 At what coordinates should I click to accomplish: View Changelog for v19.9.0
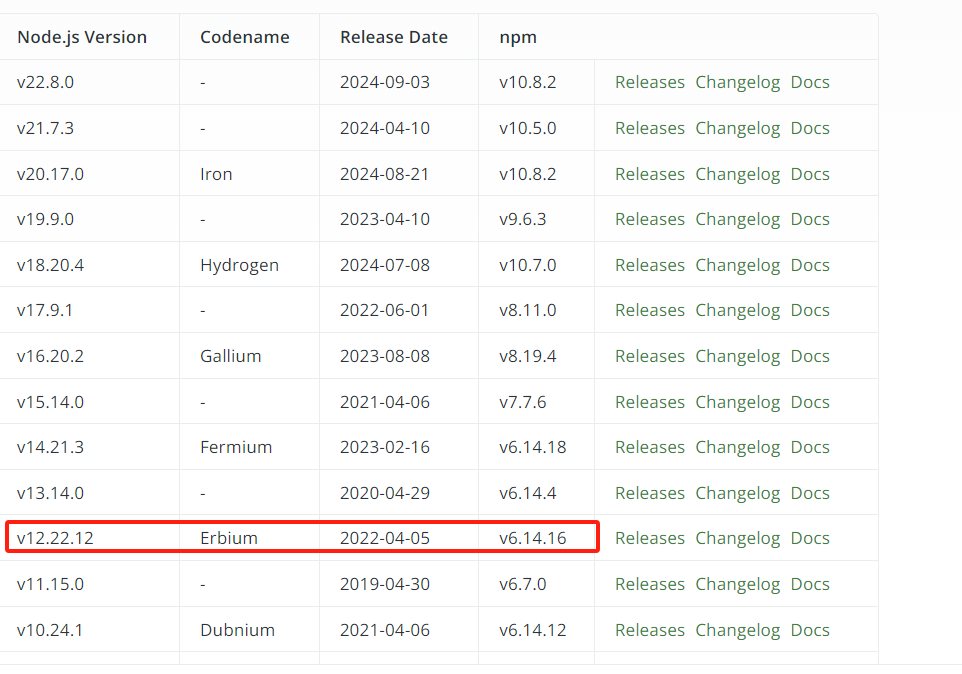pos(737,219)
